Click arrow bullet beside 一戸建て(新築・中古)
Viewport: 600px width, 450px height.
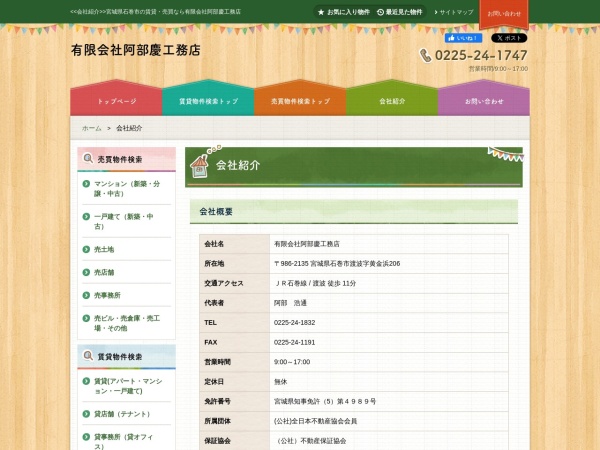point(86,217)
